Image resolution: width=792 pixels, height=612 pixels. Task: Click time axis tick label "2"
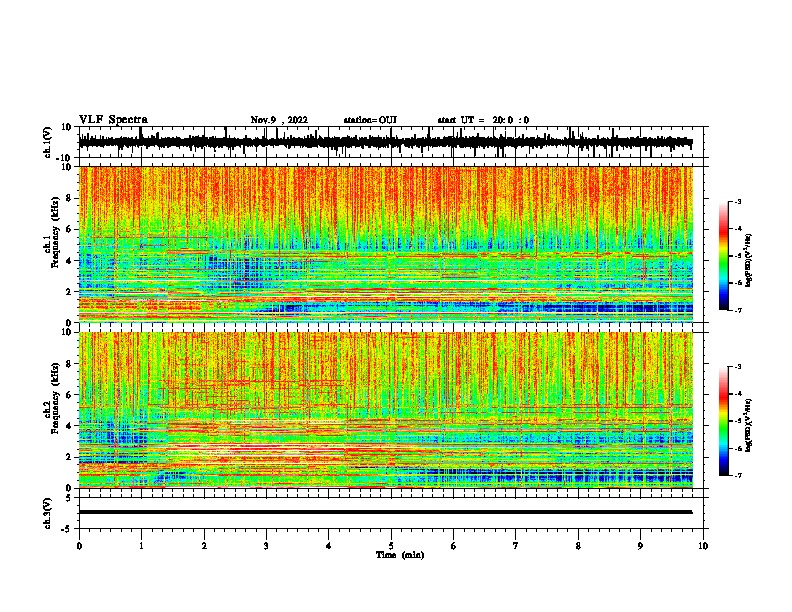(204, 545)
